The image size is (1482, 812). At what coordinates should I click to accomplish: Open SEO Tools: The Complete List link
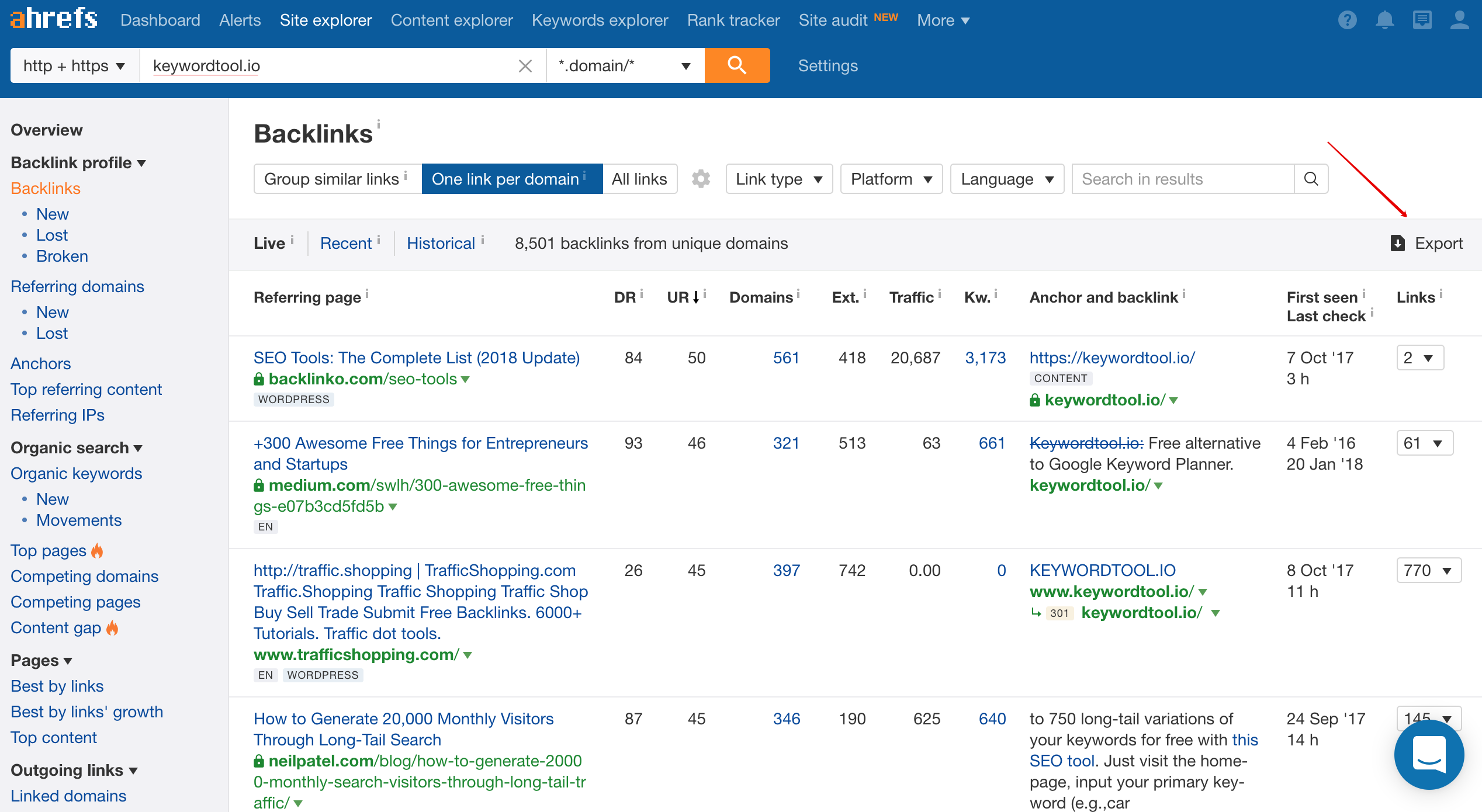pos(417,358)
